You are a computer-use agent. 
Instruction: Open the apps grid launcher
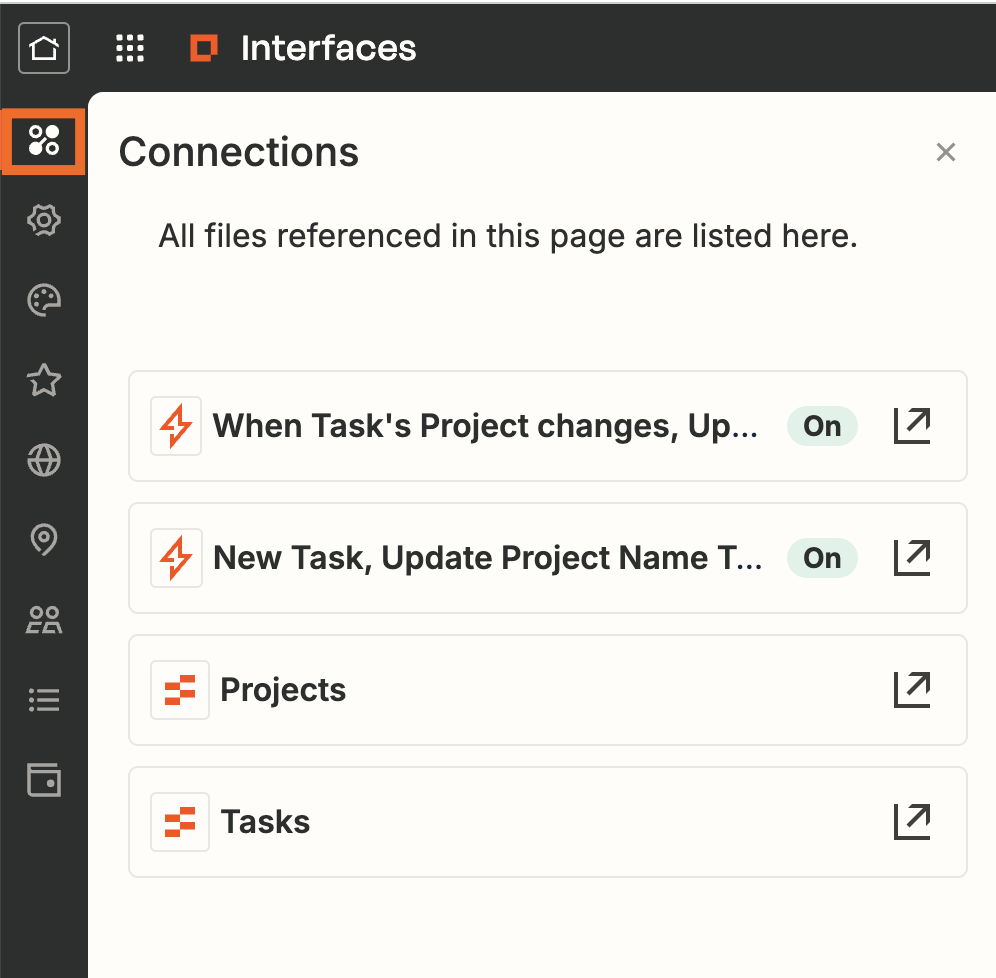point(130,48)
